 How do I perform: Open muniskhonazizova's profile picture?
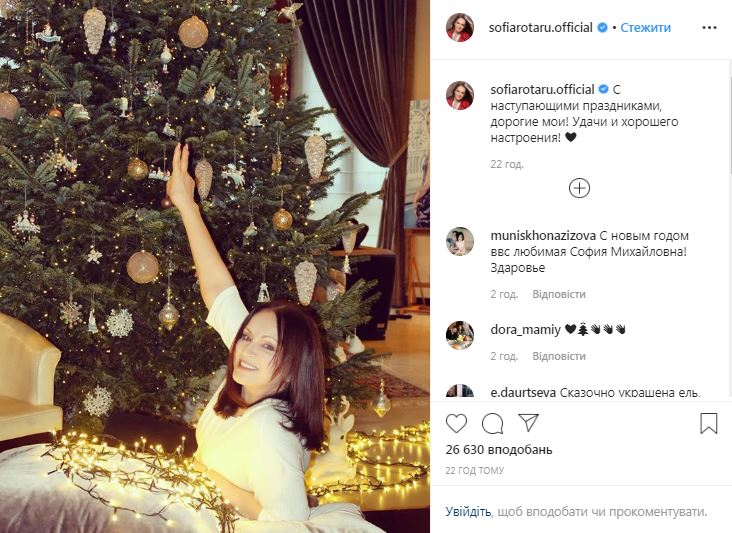[x=460, y=241]
